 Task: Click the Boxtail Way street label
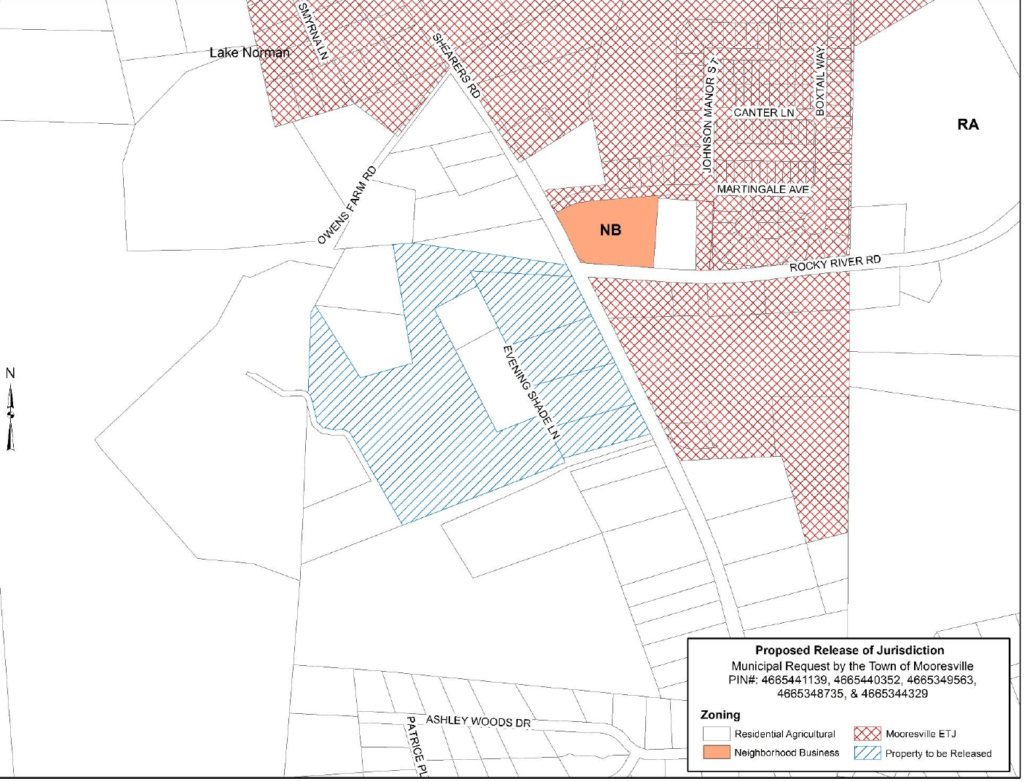tap(820, 81)
